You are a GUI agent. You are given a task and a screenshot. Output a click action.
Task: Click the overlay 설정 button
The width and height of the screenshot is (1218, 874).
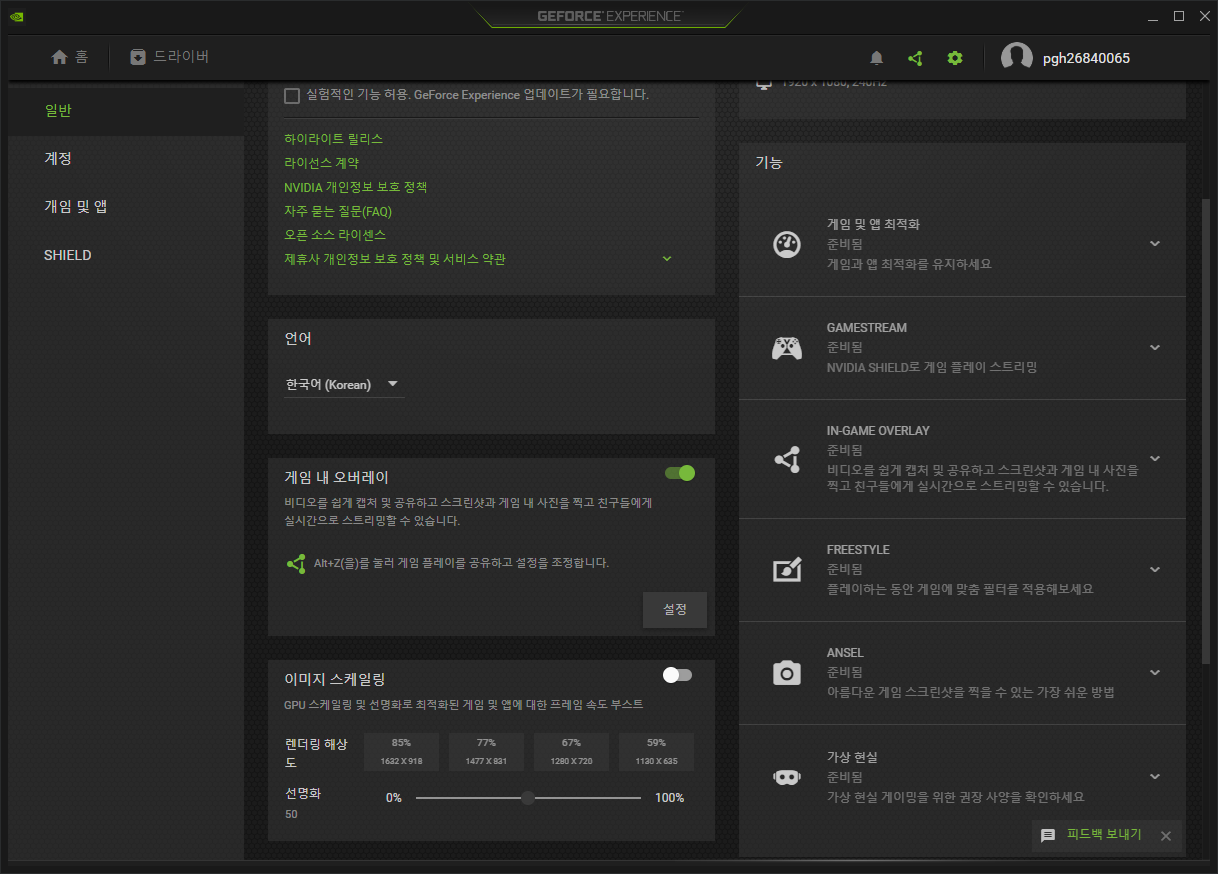pyautogui.click(x=675, y=609)
